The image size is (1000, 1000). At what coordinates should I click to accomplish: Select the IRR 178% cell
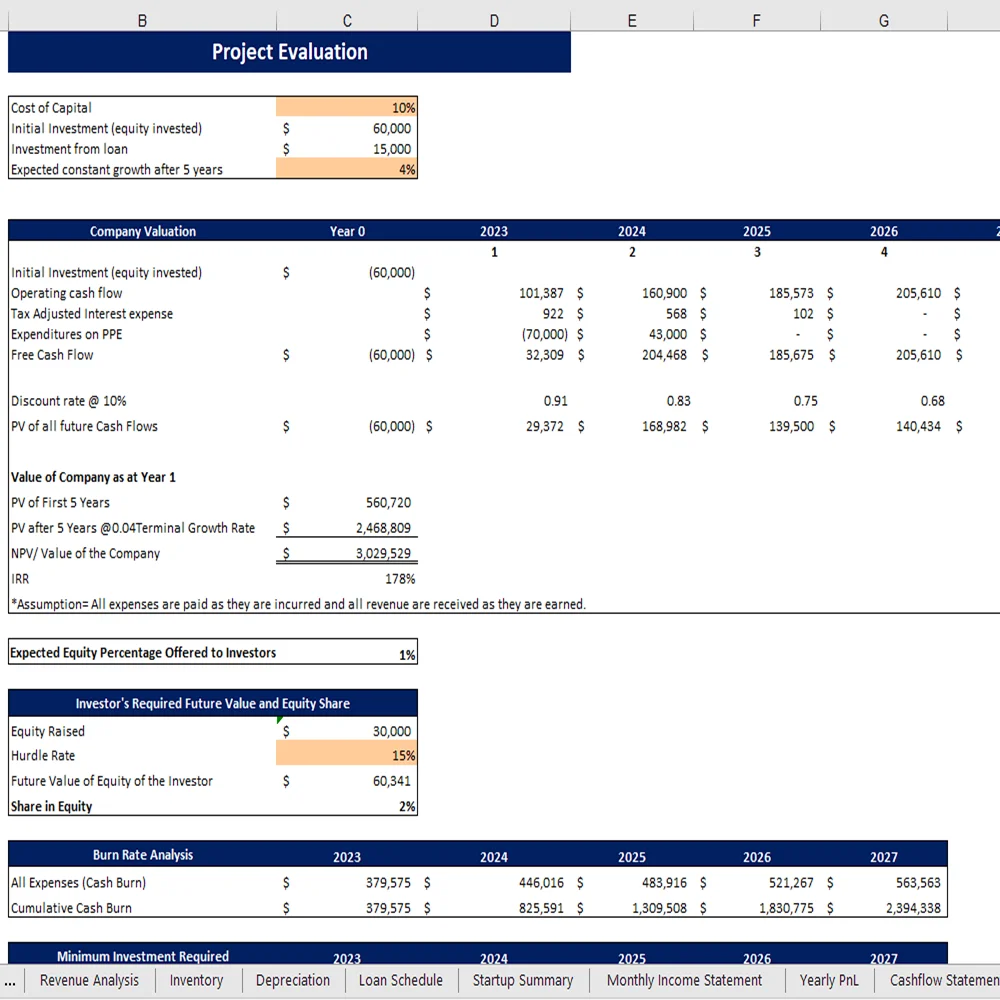coord(347,578)
